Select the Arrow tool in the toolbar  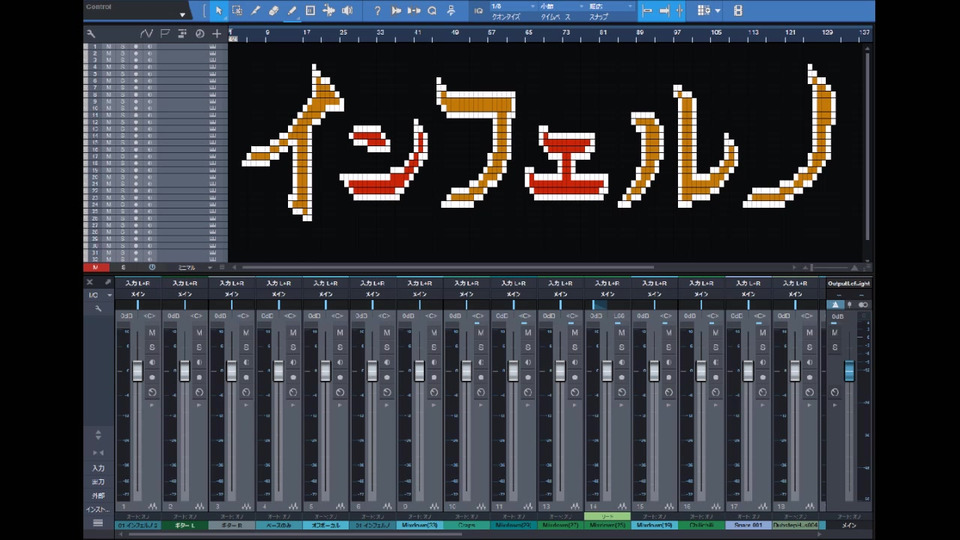(x=219, y=10)
